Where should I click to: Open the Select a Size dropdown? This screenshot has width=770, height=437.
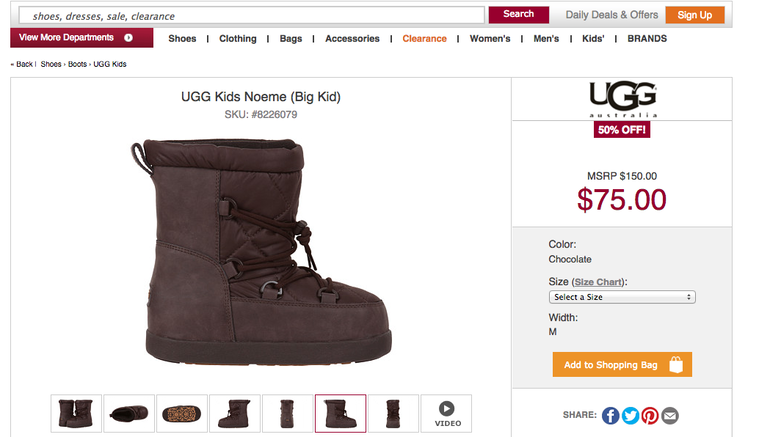tap(622, 297)
